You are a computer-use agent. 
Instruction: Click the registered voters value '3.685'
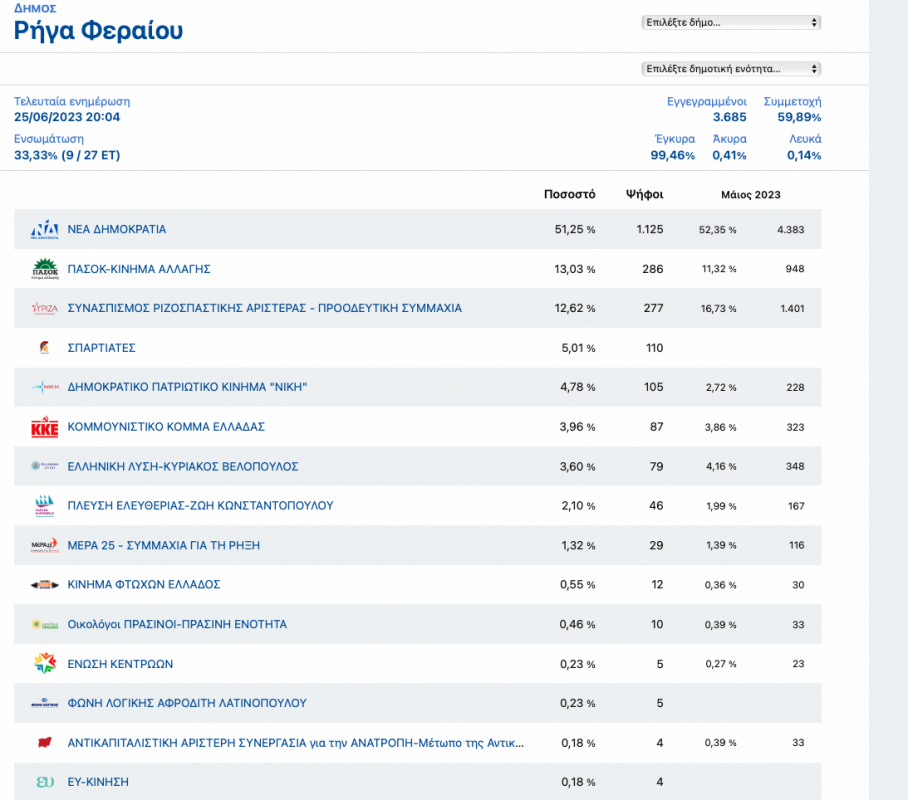click(x=730, y=117)
